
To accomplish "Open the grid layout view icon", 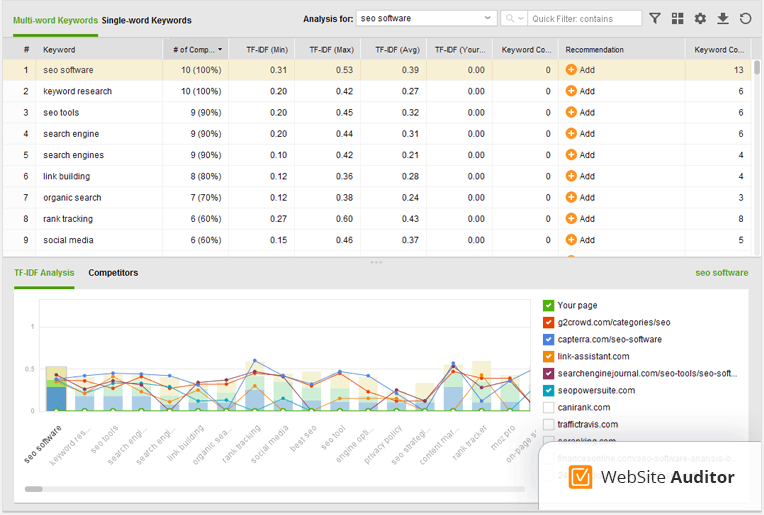I will [678, 19].
